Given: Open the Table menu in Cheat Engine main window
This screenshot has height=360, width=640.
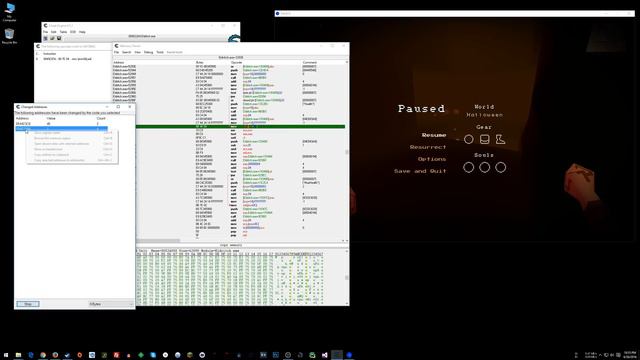Looking at the screenshot, I should pyautogui.click(x=63, y=32).
